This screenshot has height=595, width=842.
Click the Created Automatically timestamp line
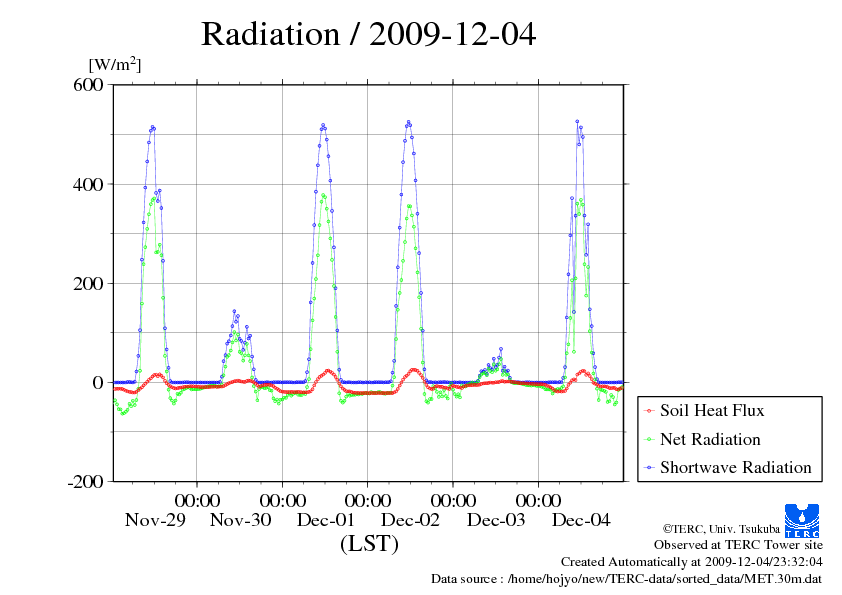click(691, 562)
